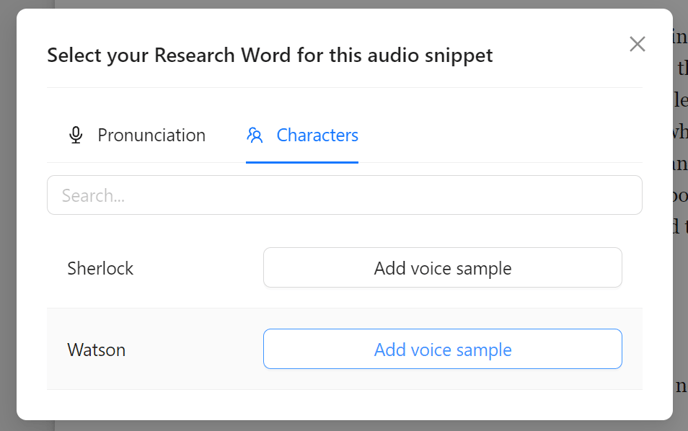The width and height of the screenshot is (688, 431).
Task: Click the blank space right of the Characters tab
Action: click(500, 135)
